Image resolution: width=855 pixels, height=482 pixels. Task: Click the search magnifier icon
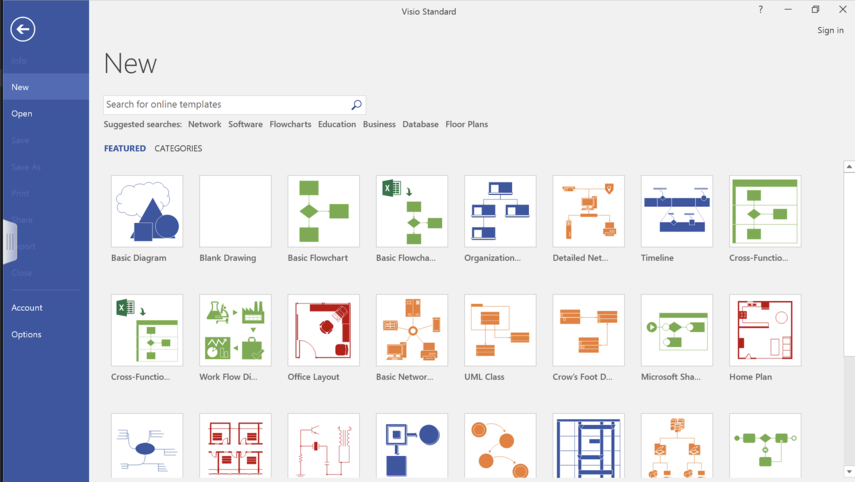pyautogui.click(x=356, y=105)
